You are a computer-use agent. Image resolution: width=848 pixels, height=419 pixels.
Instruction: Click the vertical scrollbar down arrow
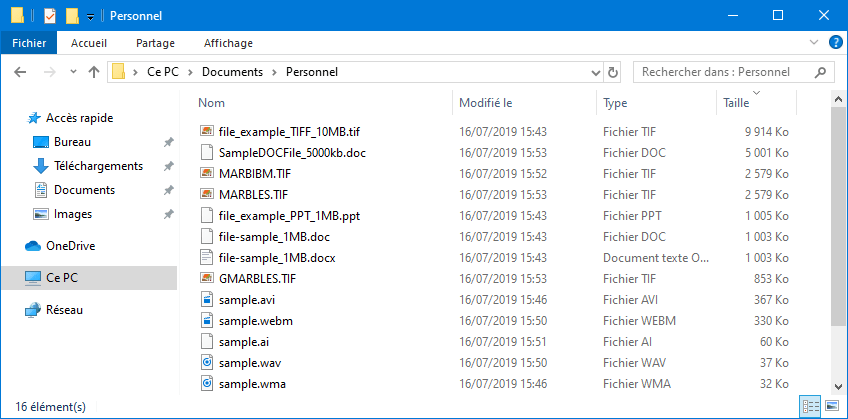[x=838, y=386]
